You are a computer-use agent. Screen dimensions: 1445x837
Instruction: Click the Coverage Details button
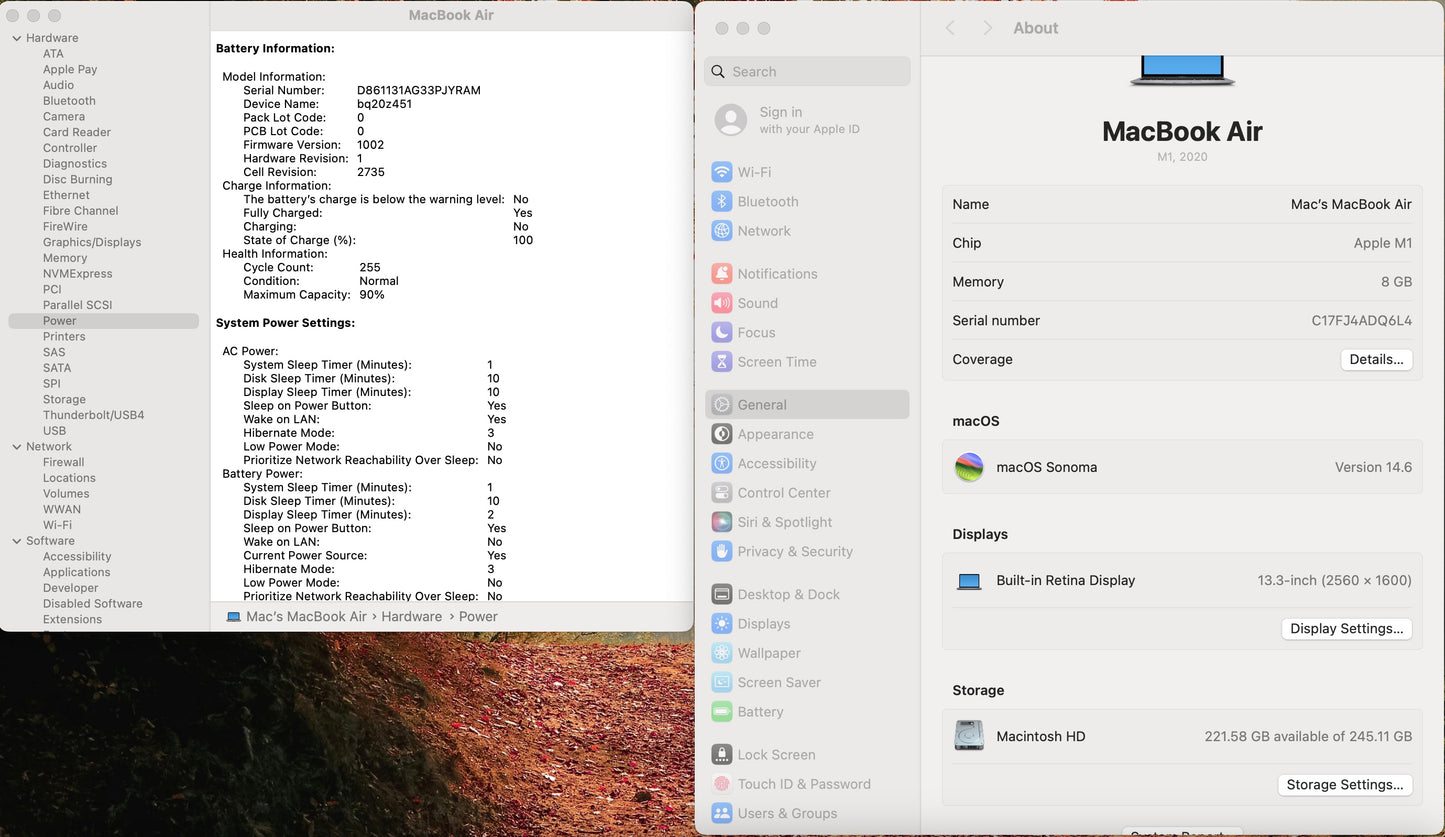point(1376,360)
